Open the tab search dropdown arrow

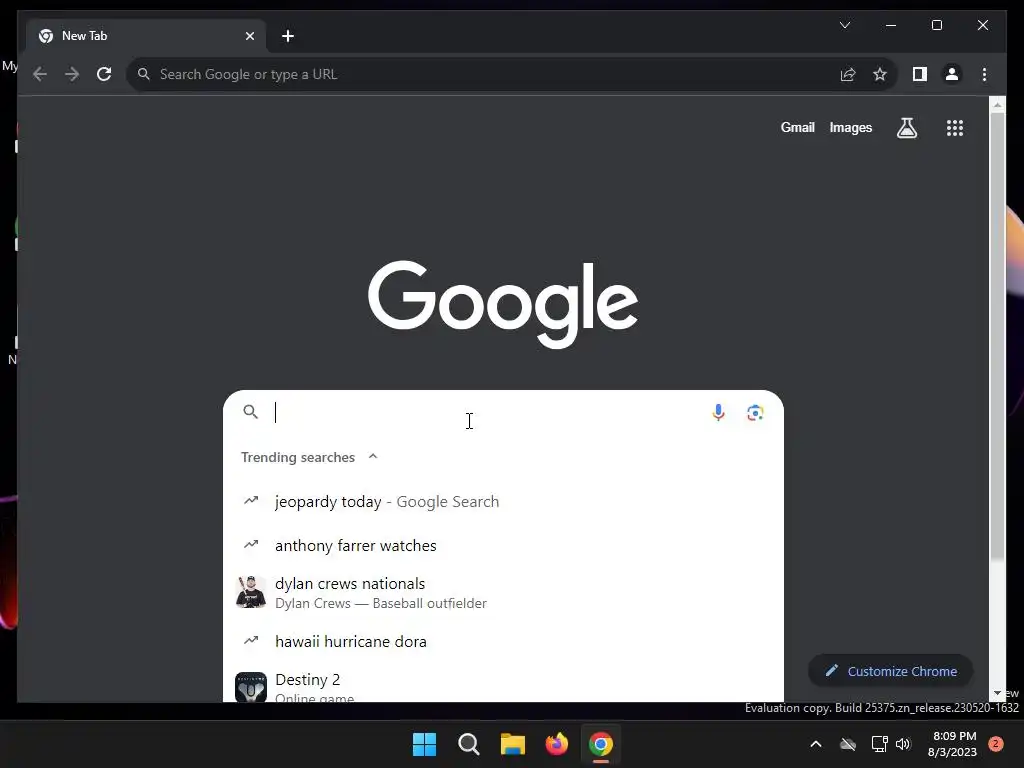coord(844,25)
